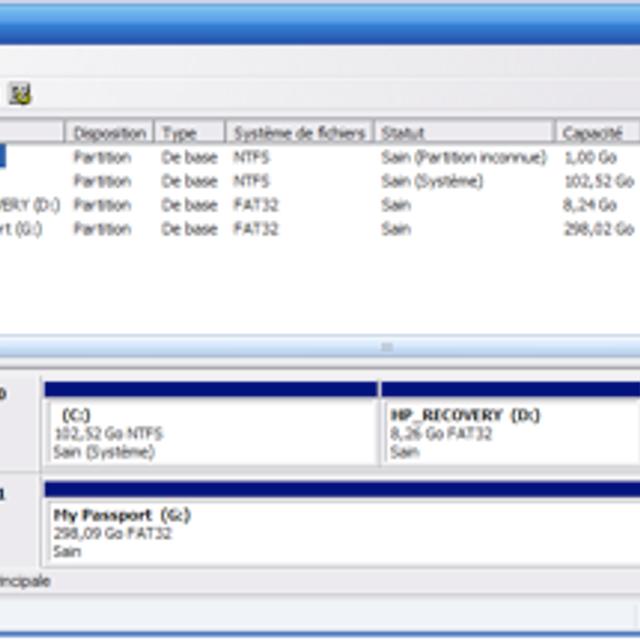Image resolution: width=640 pixels, height=640 pixels.
Task: Click capacity value 298,02 Go
Action: click(599, 229)
